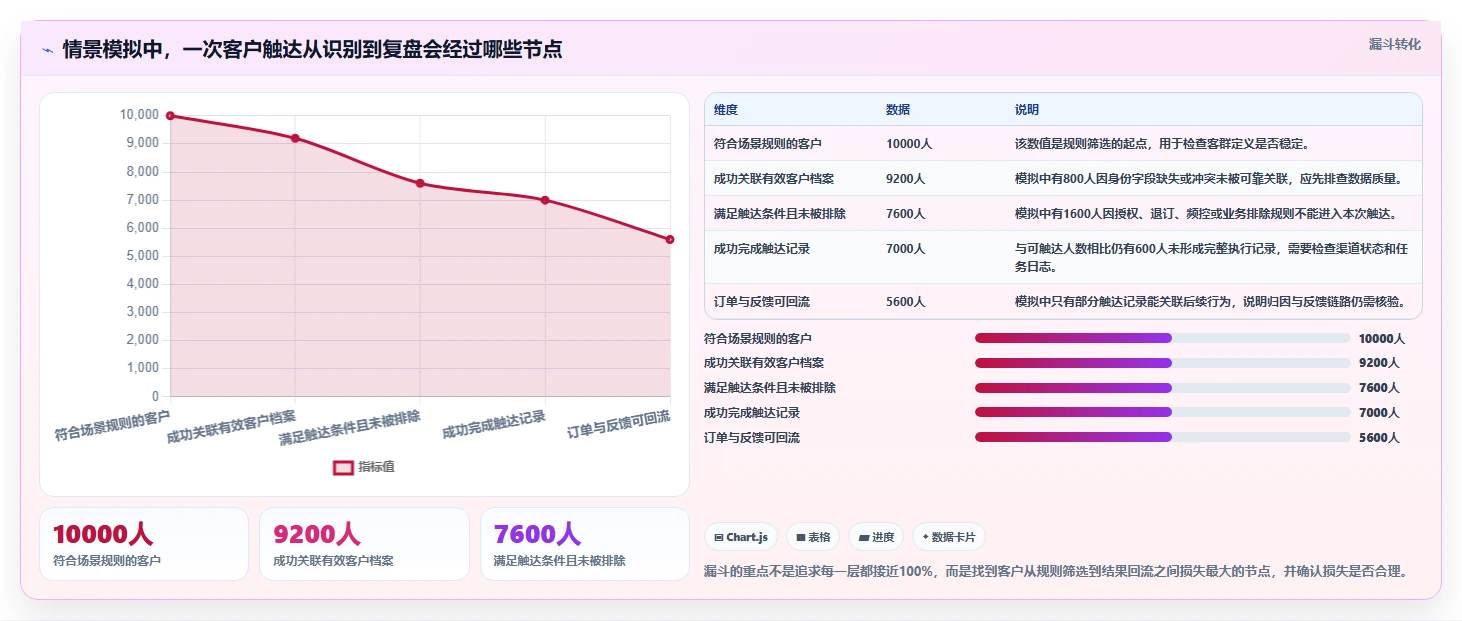Click the 维度 table column header
This screenshot has width=1462, height=621.
(x=726, y=110)
